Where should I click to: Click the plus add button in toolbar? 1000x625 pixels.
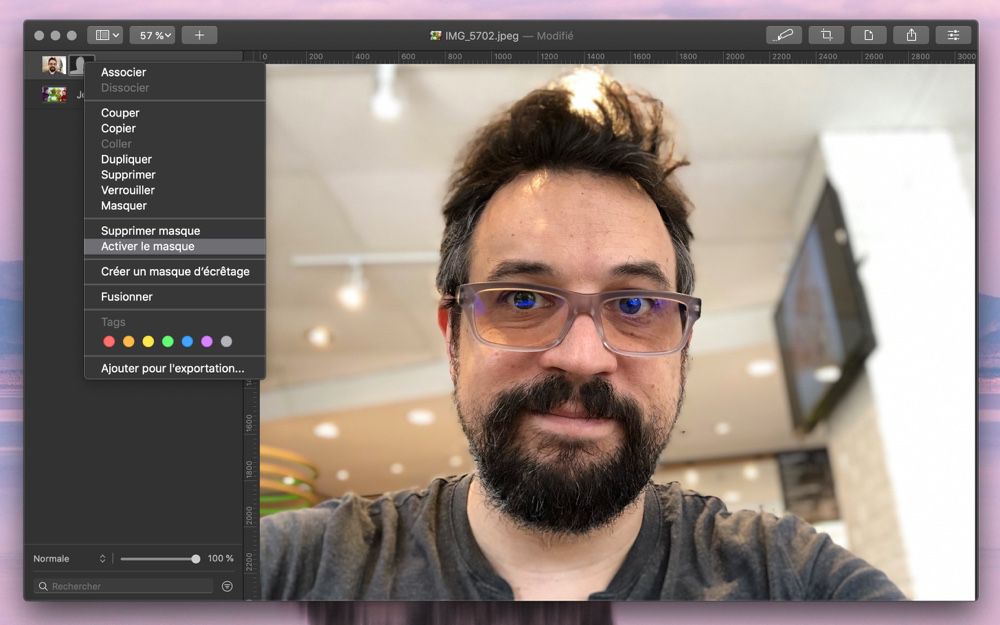(x=199, y=35)
